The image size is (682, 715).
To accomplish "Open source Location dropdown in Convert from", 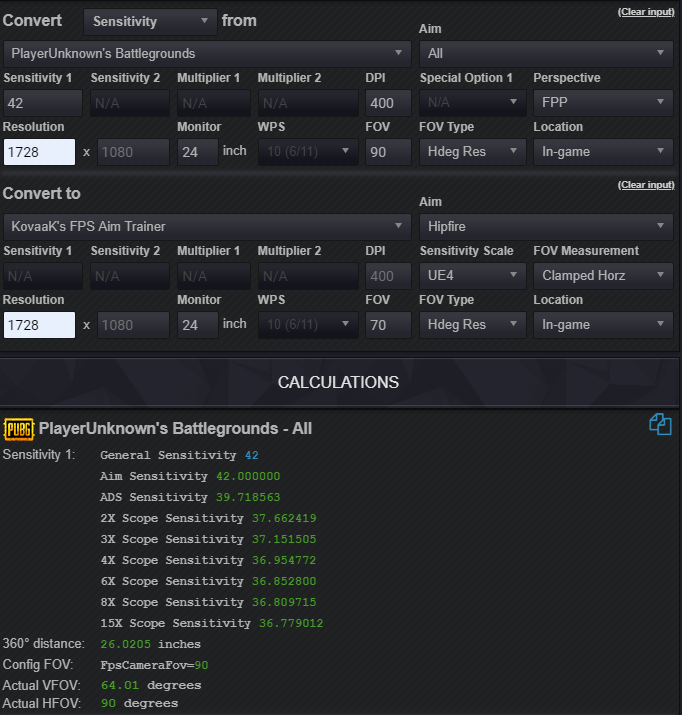I will 603,152.
